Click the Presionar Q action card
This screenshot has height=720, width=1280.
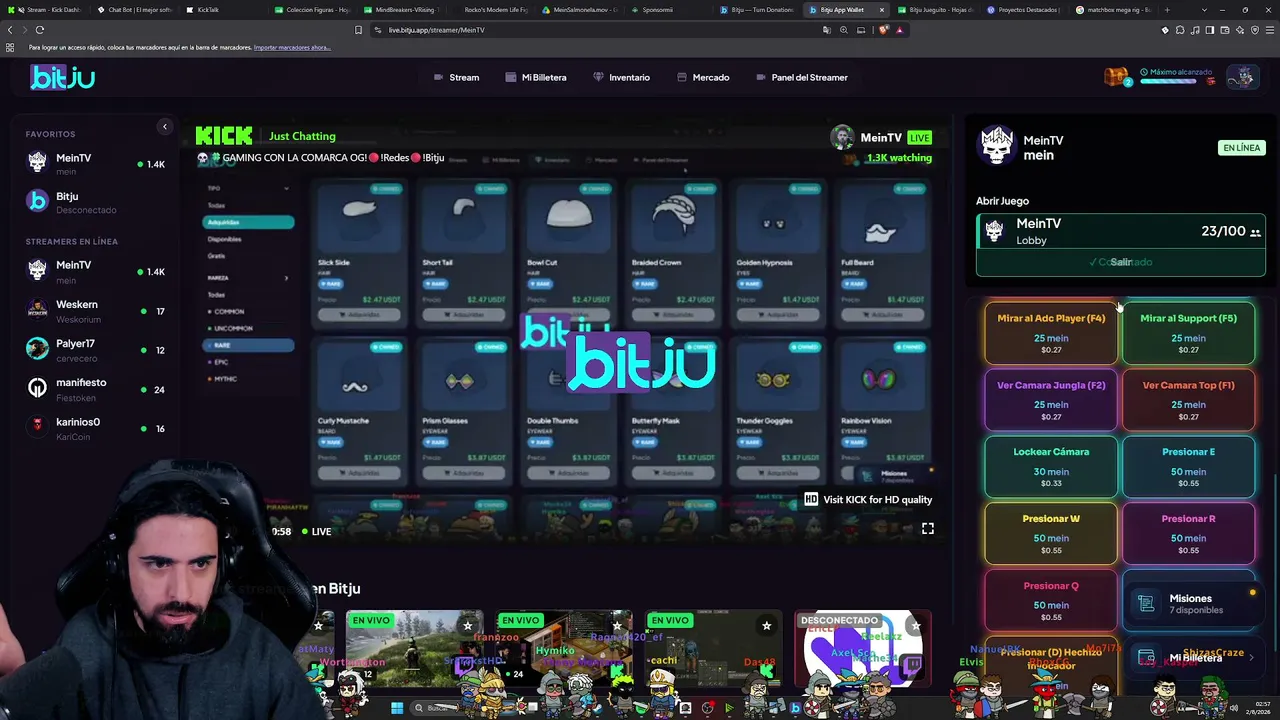1051,601
